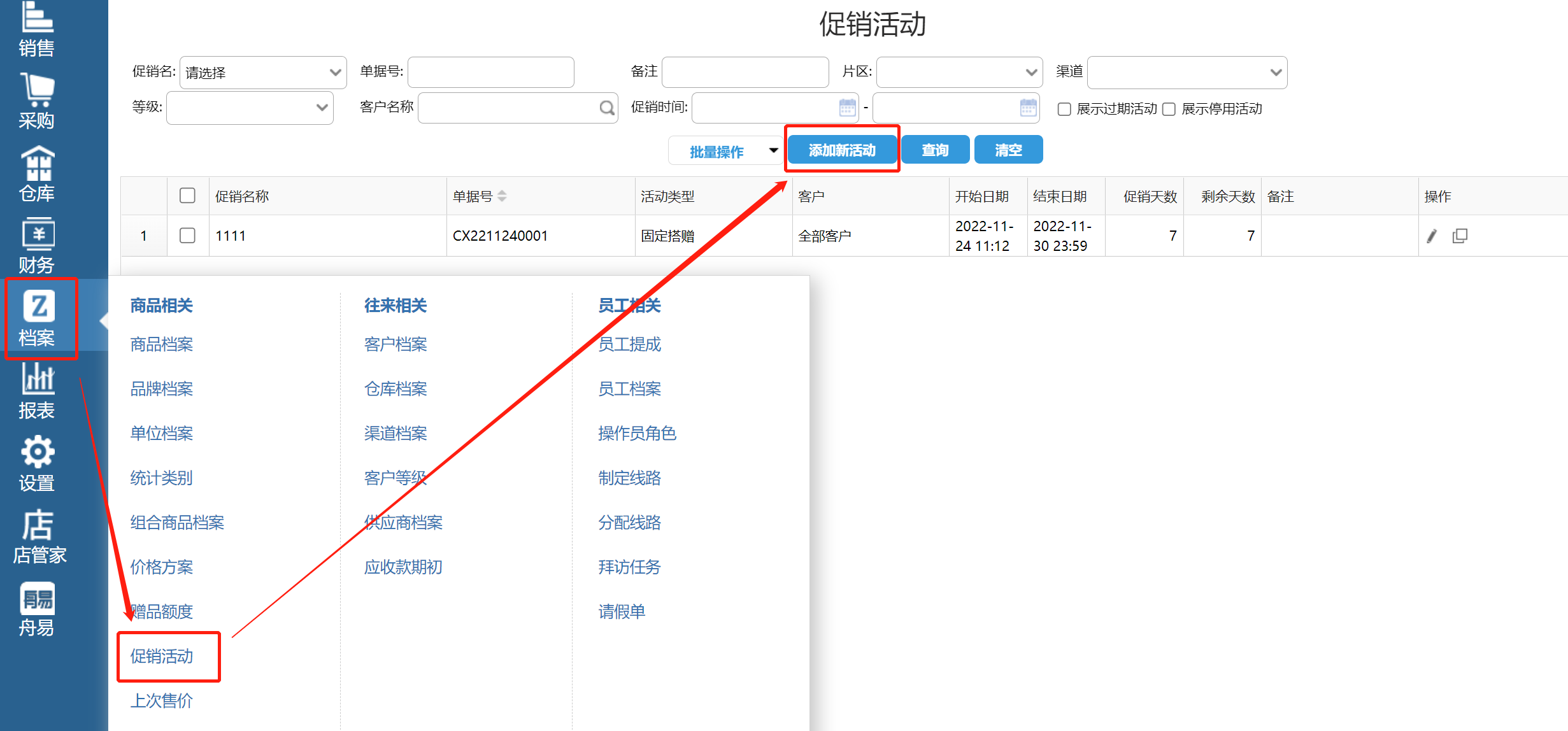Viewport: 1568px width, 731px height.
Task: Enable 展示过期活动 checkbox
Action: pyautogui.click(x=1064, y=109)
